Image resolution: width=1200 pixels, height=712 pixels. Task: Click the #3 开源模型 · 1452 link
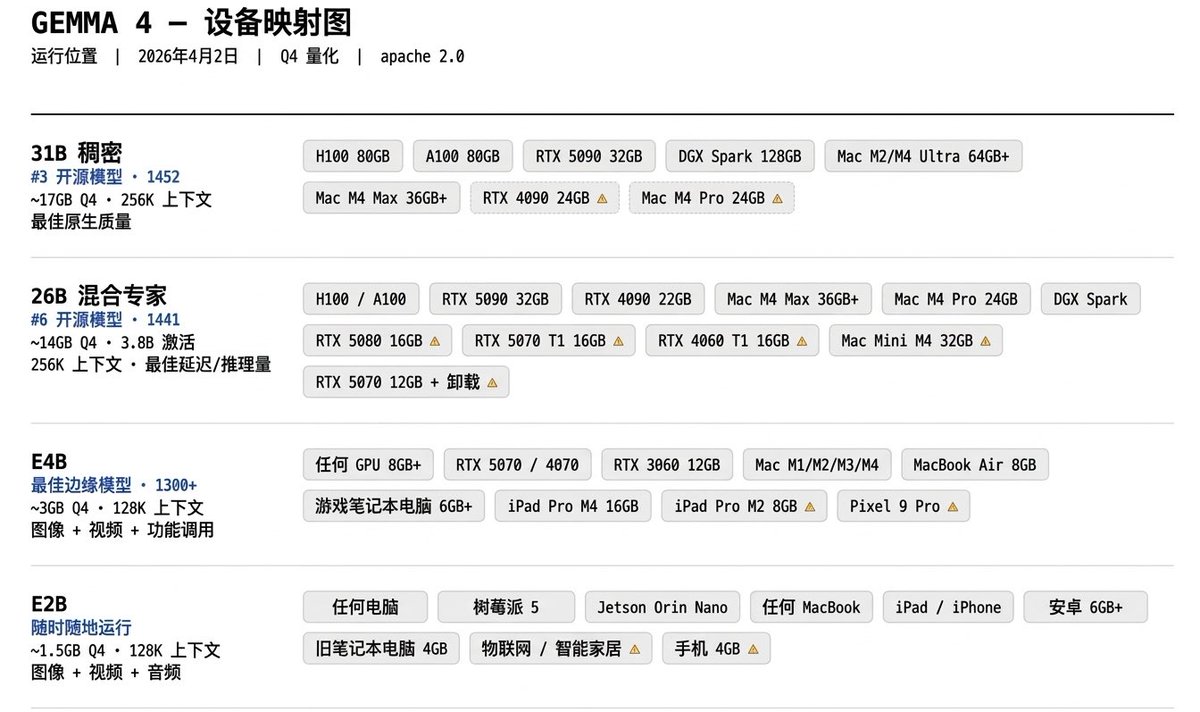click(105, 177)
